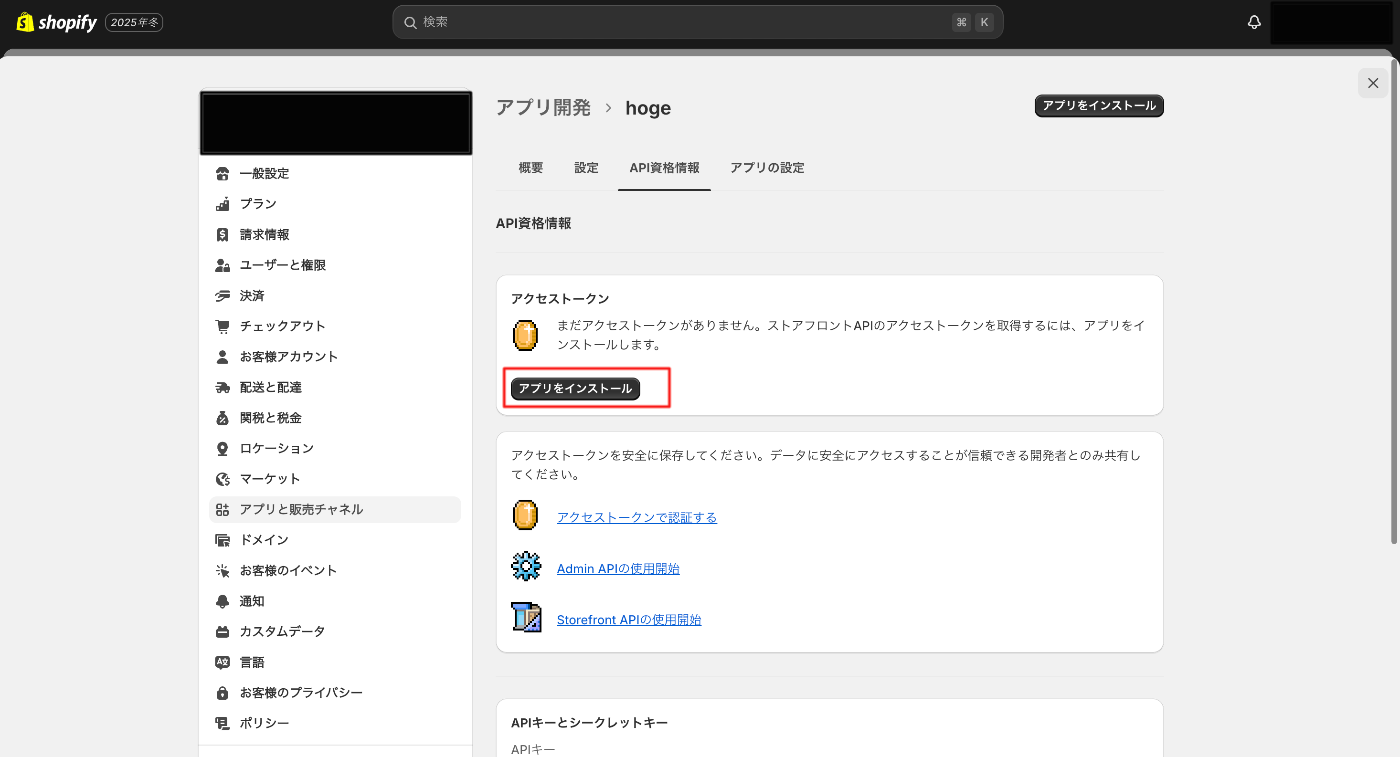
Task: Close the settings panel with X
Action: [x=1373, y=83]
